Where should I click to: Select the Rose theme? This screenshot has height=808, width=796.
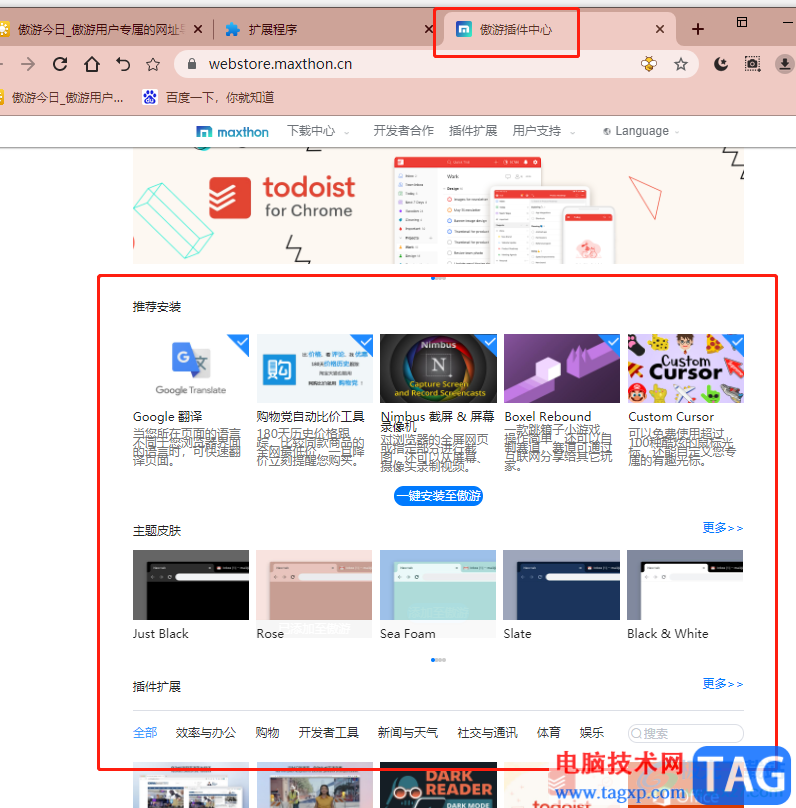pyautogui.click(x=314, y=585)
